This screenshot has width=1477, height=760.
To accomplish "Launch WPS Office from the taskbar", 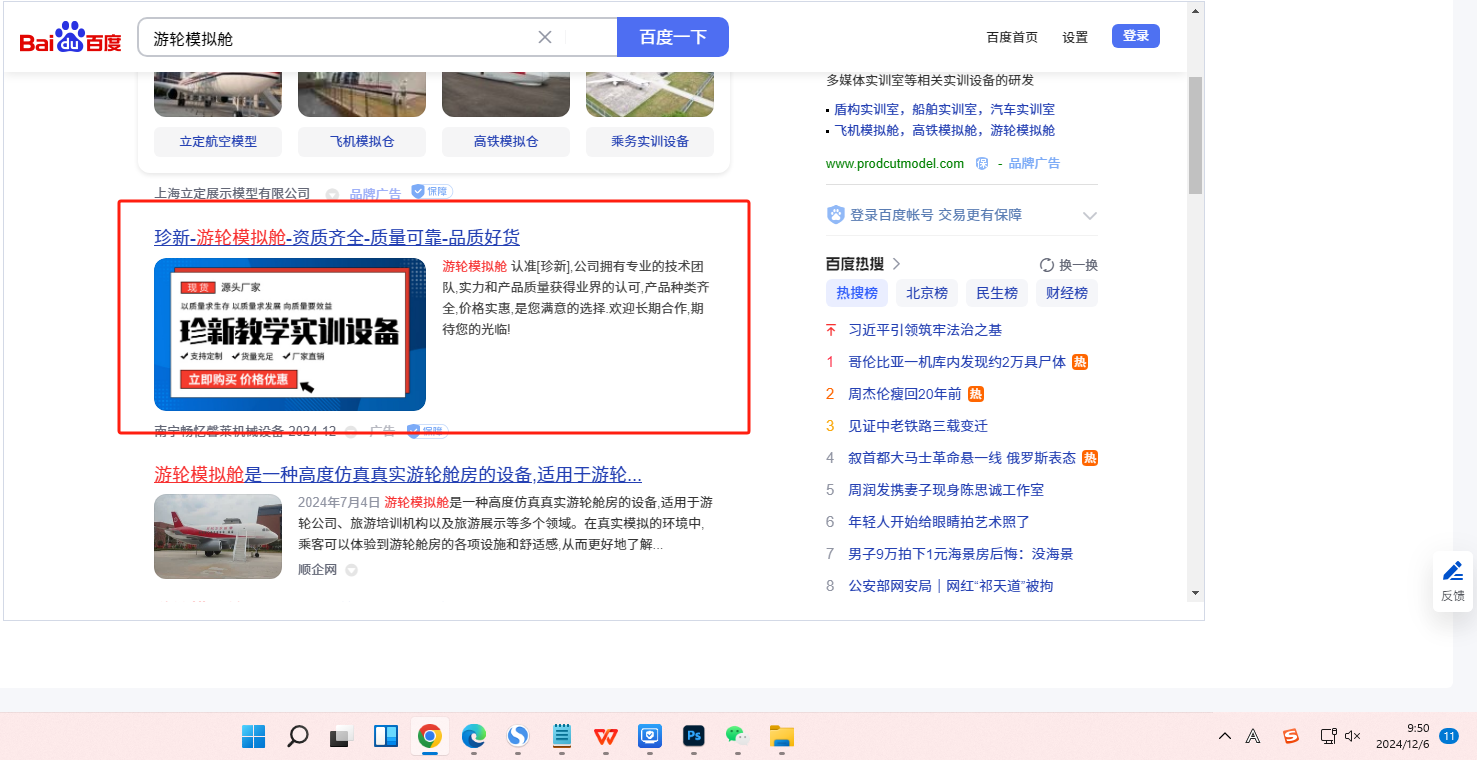I will 605,737.
